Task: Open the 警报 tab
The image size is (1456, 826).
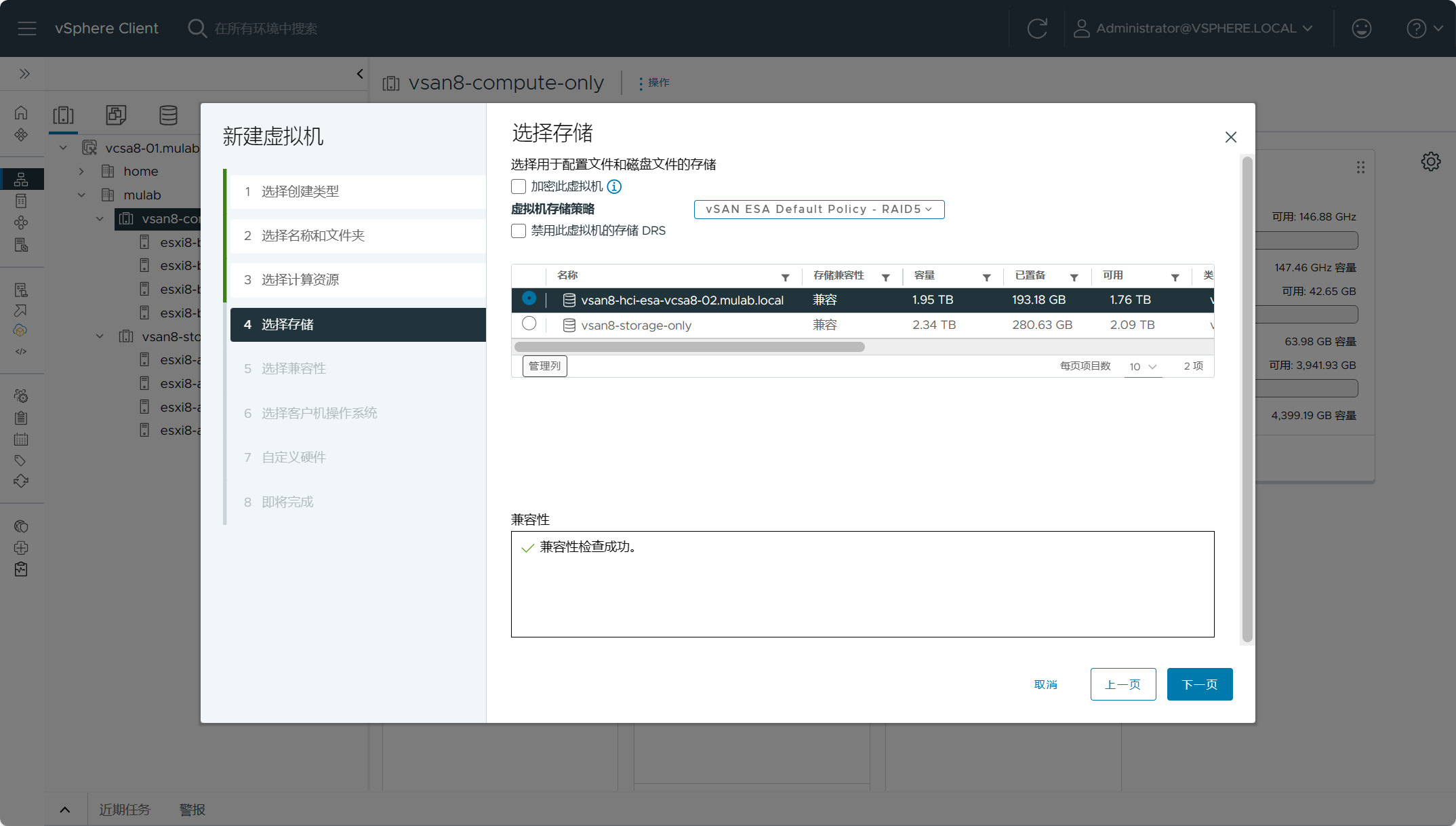Action: click(193, 810)
